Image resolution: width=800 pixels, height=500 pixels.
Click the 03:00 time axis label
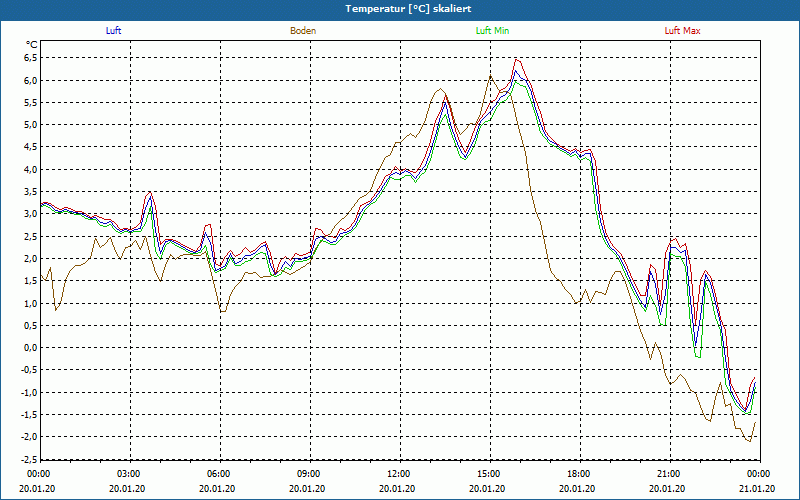(129, 474)
